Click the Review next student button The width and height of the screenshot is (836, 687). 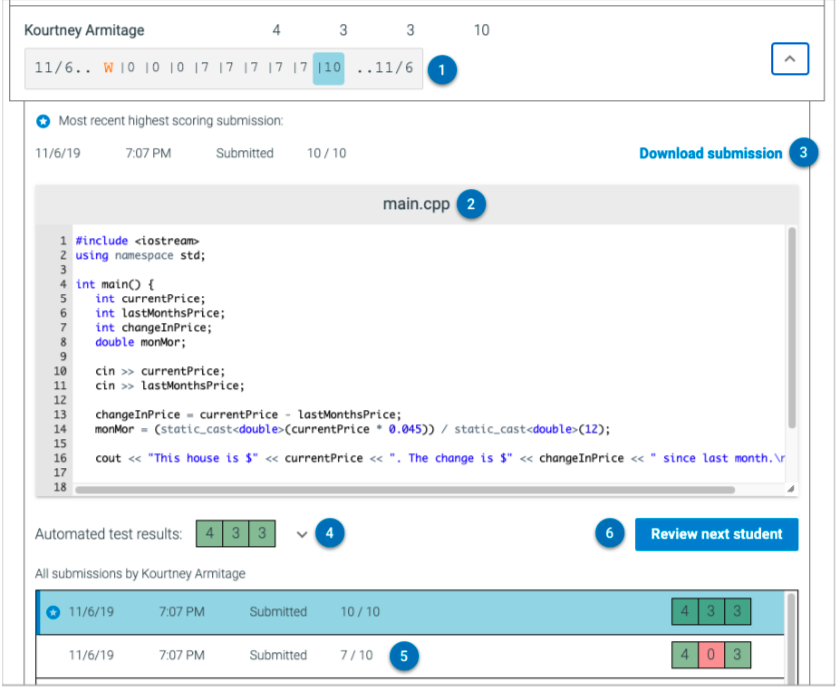tap(716, 534)
